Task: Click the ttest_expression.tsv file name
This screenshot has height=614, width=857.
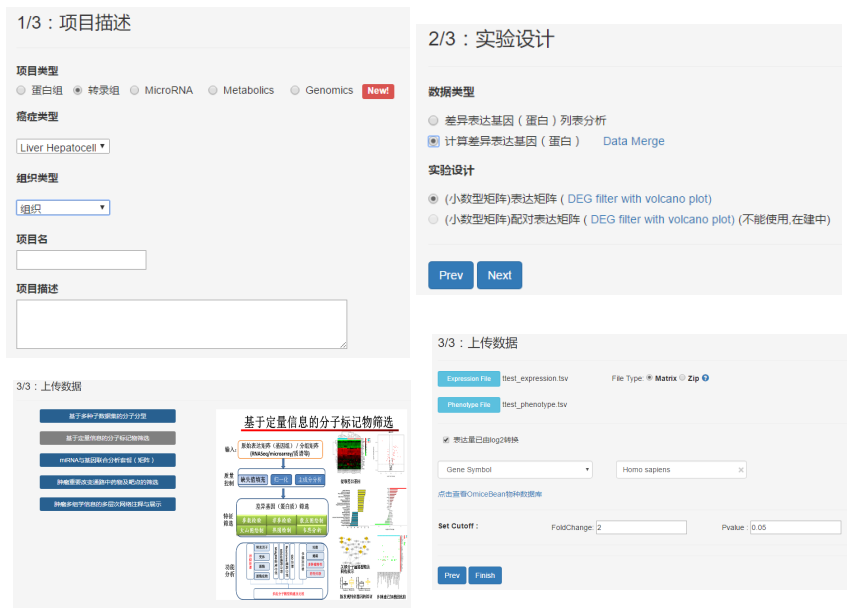Action: 535,378
